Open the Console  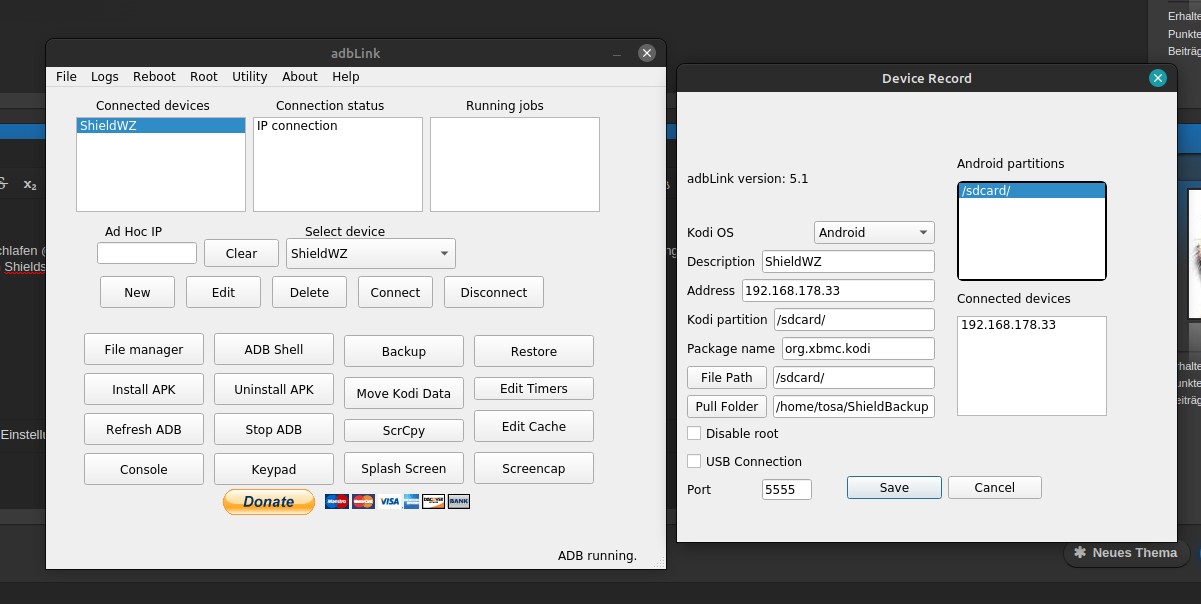click(x=144, y=469)
